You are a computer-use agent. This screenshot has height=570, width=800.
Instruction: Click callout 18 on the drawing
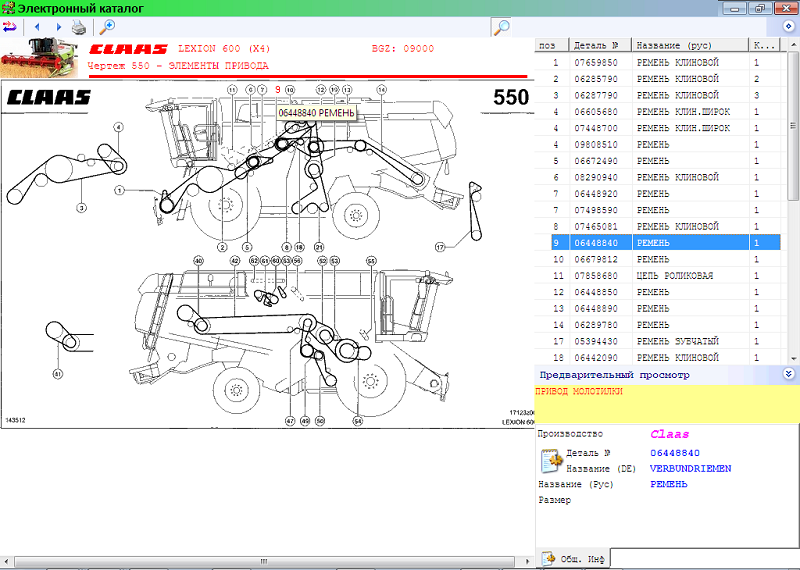[299, 247]
